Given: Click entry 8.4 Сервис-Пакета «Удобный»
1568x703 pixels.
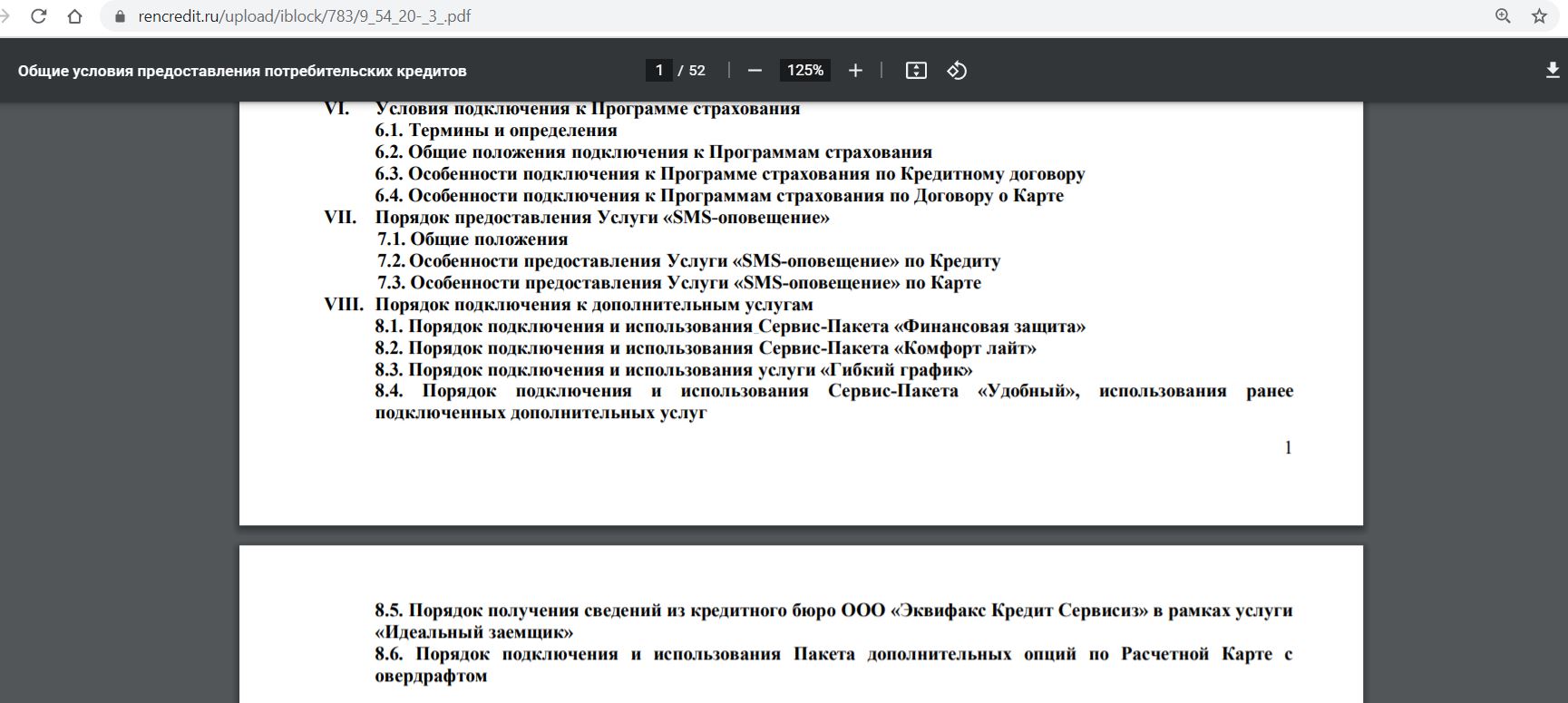Looking at the screenshot, I should click(834, 402).
